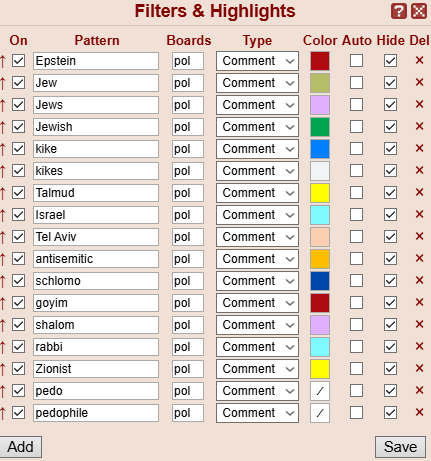The width and height of the screenshot is (431, 461).
Task: Open the Type dropdown for Tel Aviv
Action: (x=257, y=237)
